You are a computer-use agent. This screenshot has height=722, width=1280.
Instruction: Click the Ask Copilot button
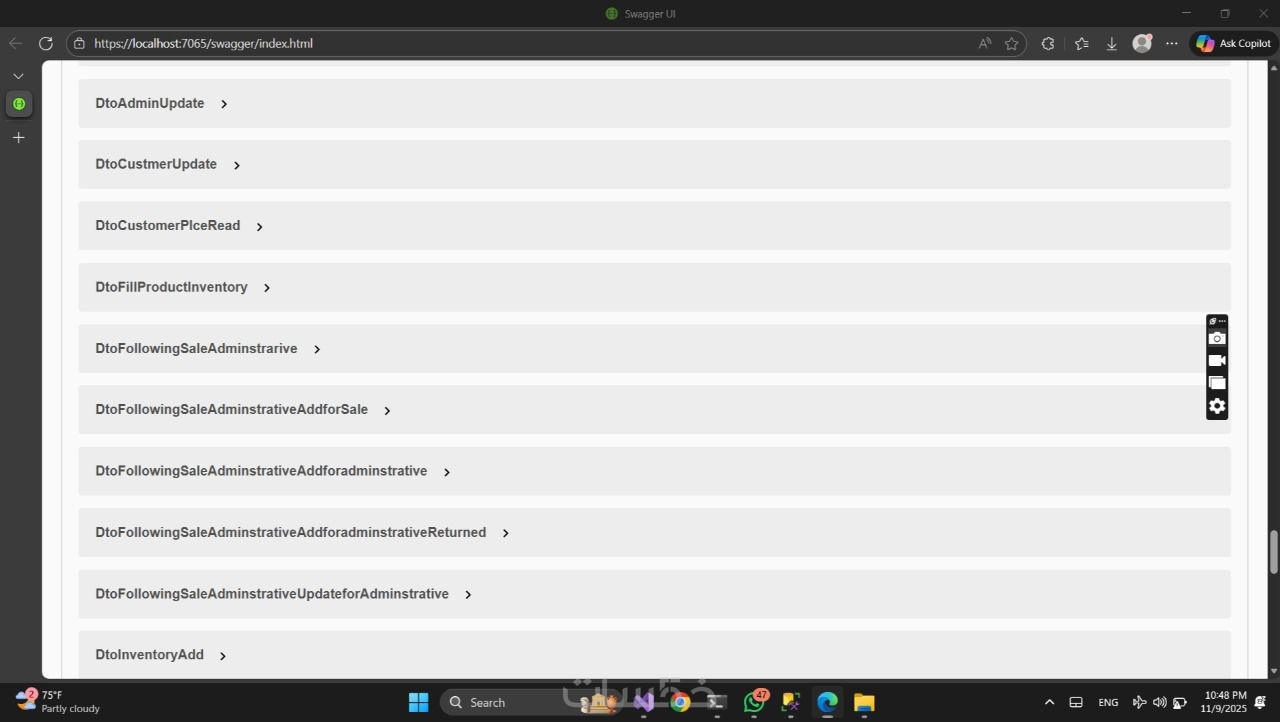[x=1233, y=43]
